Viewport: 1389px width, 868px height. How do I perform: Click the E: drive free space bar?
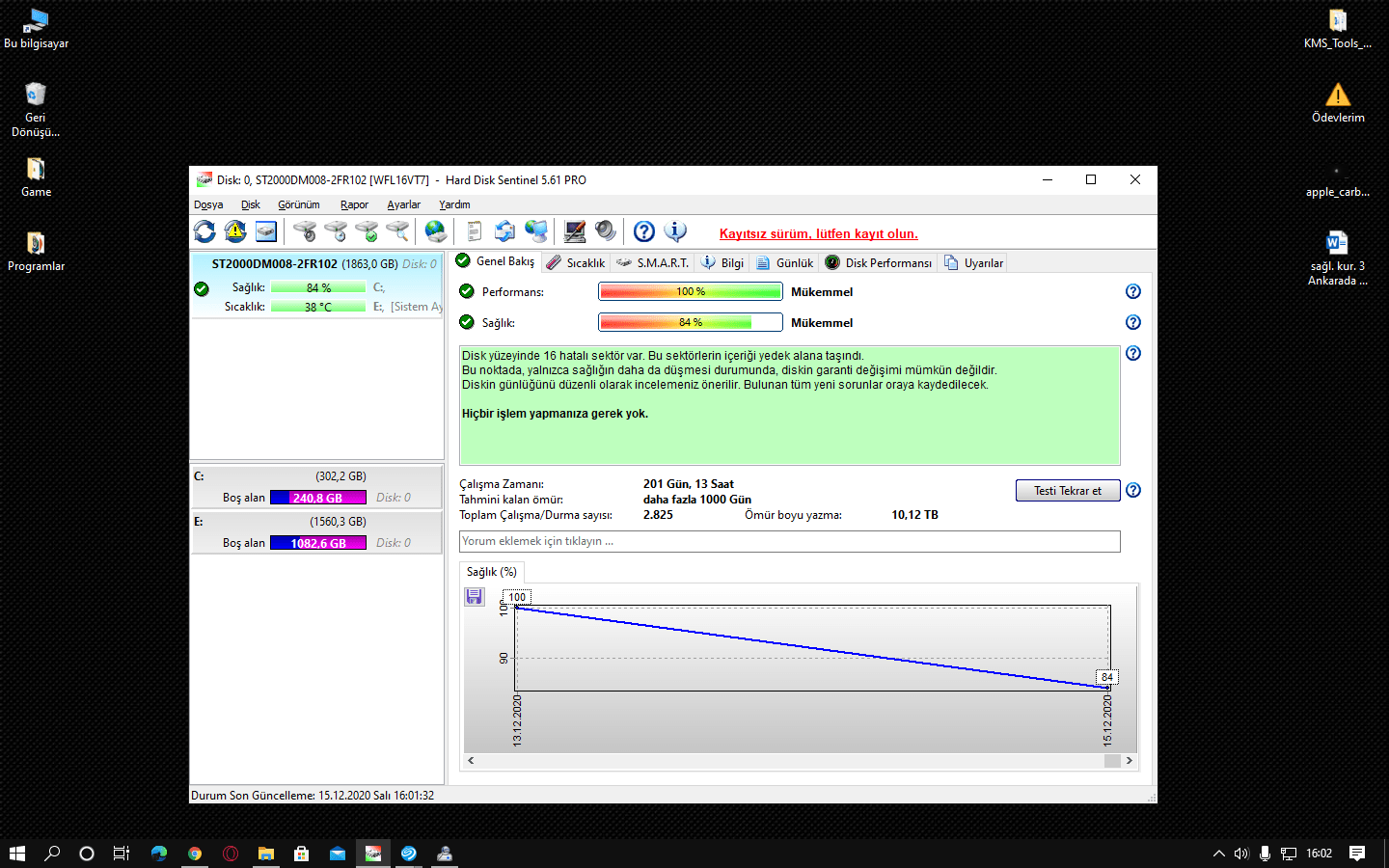(x=318, y=543)
